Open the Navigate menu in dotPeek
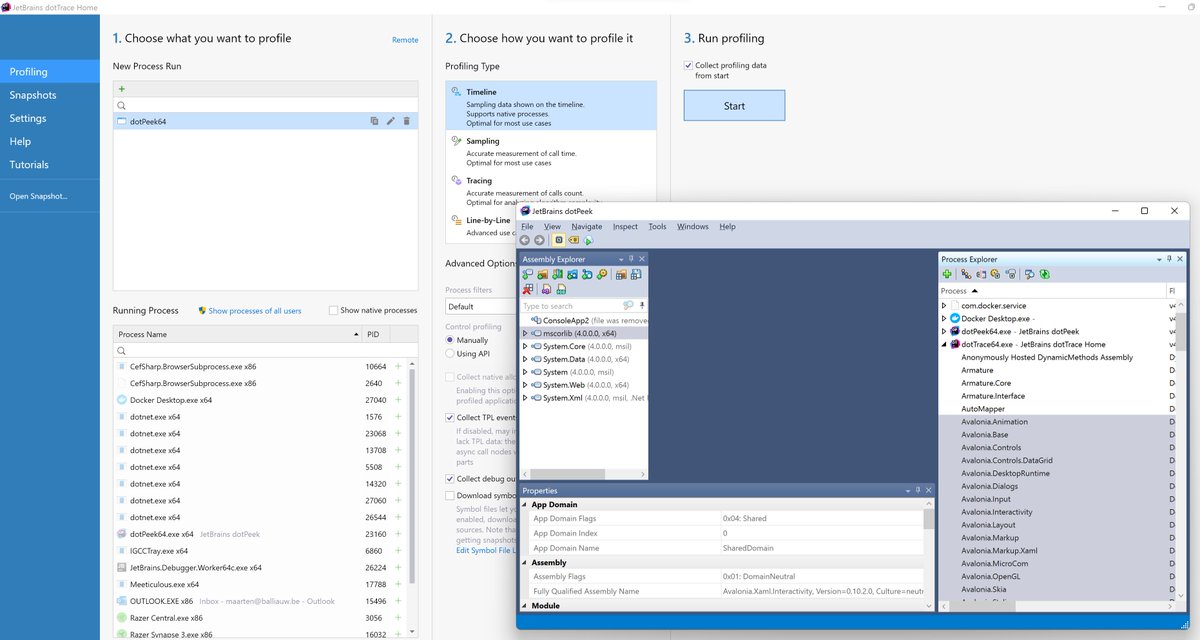The image size is (1200, 640). [x=587, y=227]
